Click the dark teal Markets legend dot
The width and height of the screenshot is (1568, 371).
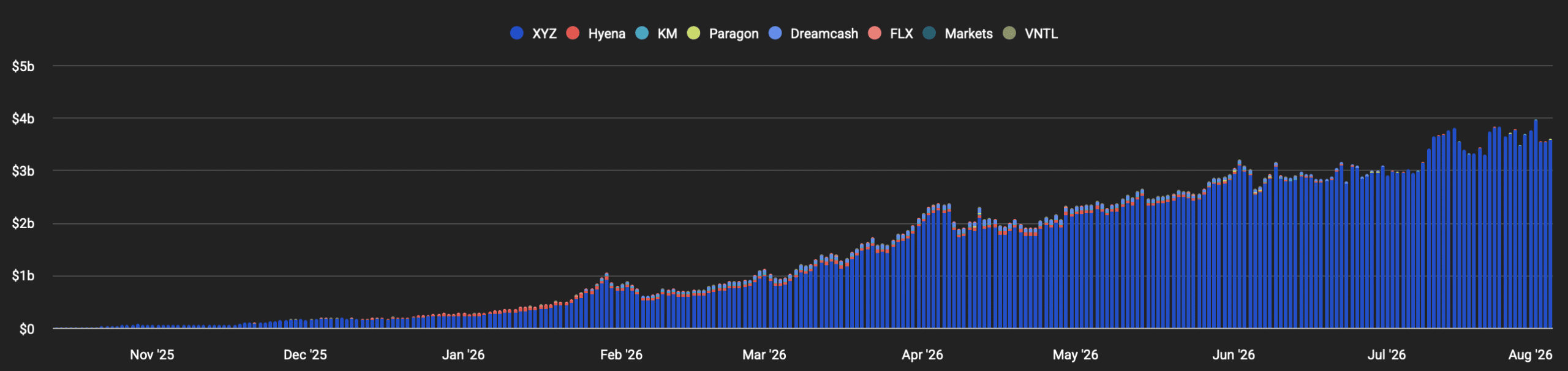(929, 33)
